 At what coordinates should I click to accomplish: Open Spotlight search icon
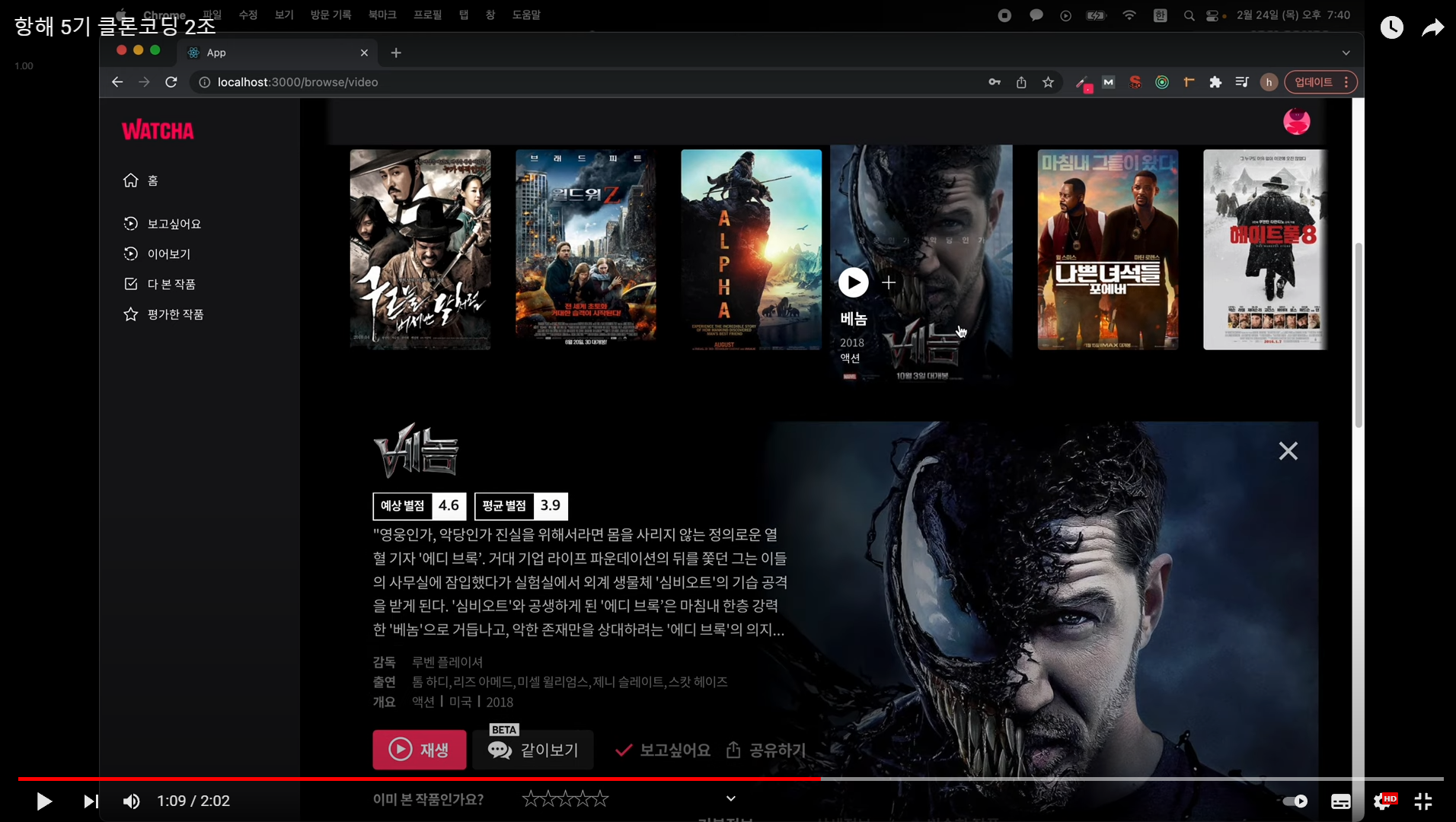(1189, 15)
